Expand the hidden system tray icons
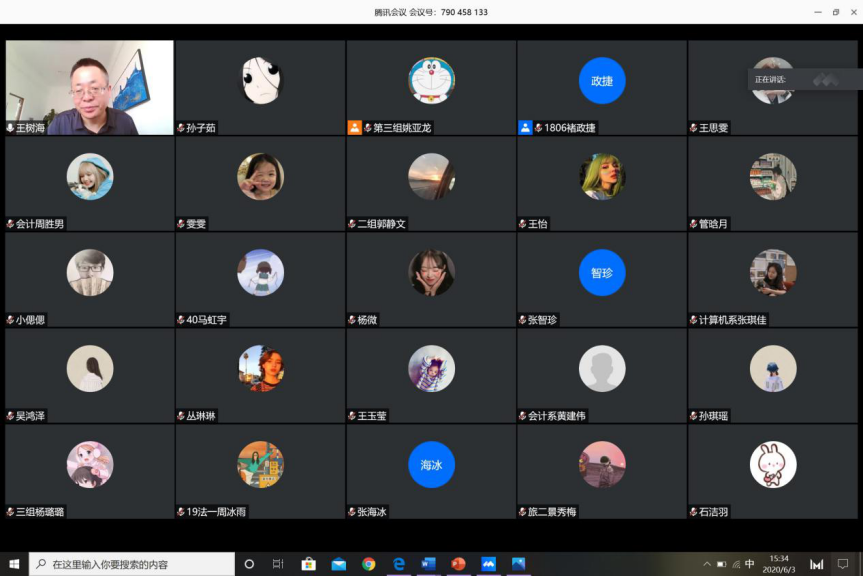This screenshot has height=576, width=863. [x=707, y=564]
